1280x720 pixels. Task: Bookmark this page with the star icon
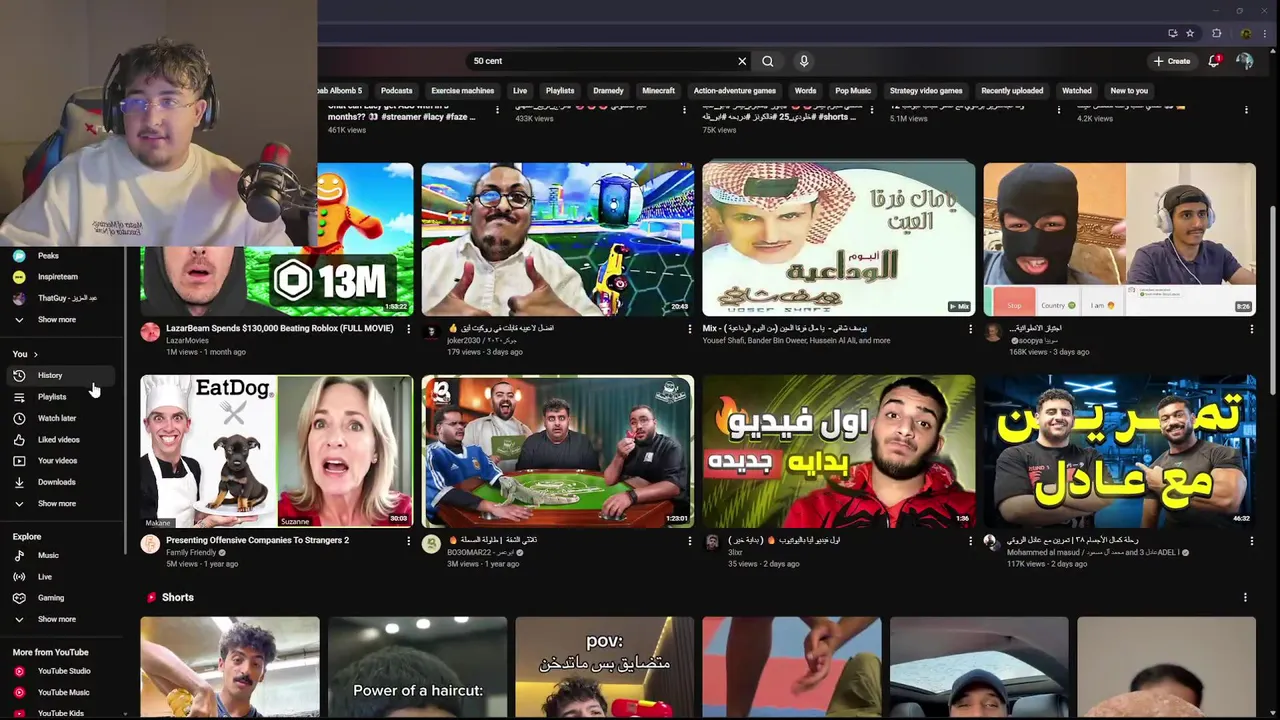1190,33
